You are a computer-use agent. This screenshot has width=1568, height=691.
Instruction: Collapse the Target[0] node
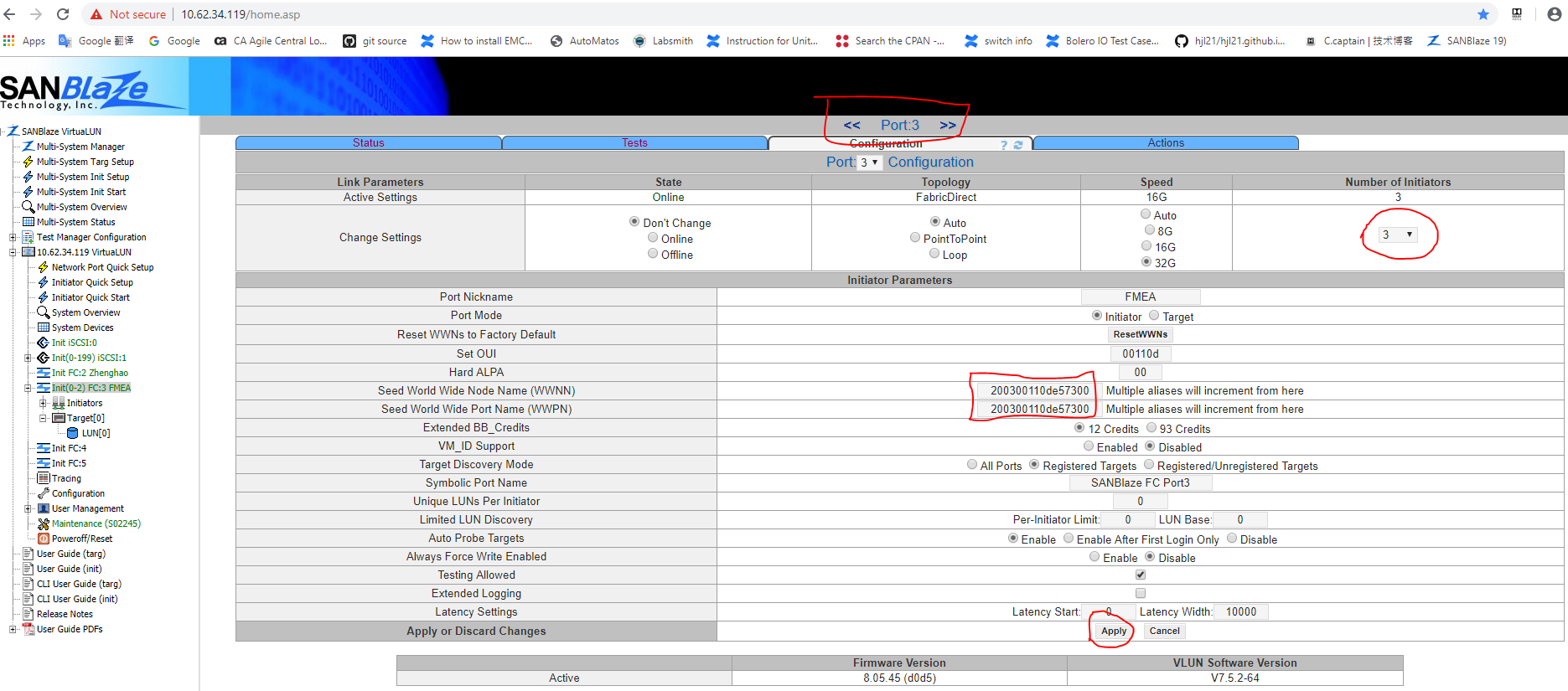(x=43, y=418)
